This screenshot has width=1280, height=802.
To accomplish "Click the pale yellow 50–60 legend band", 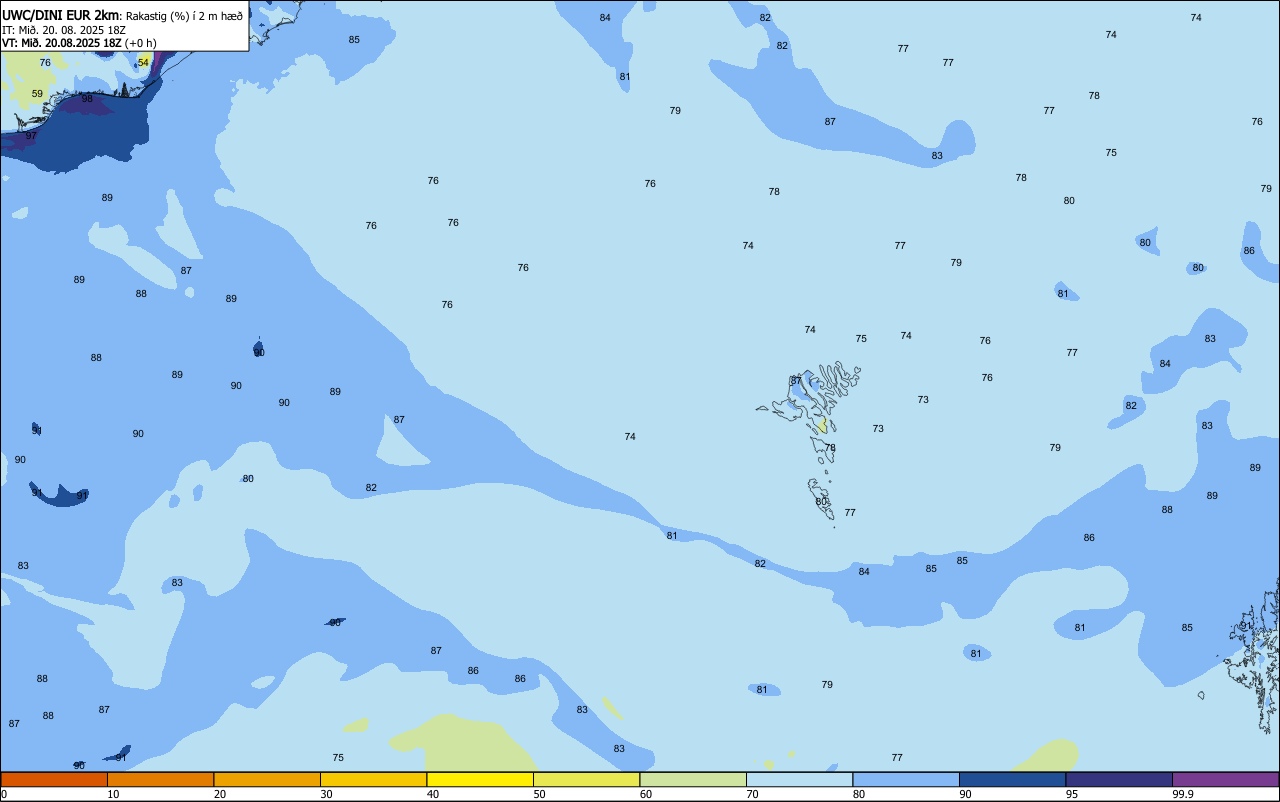I will [586, 779].
